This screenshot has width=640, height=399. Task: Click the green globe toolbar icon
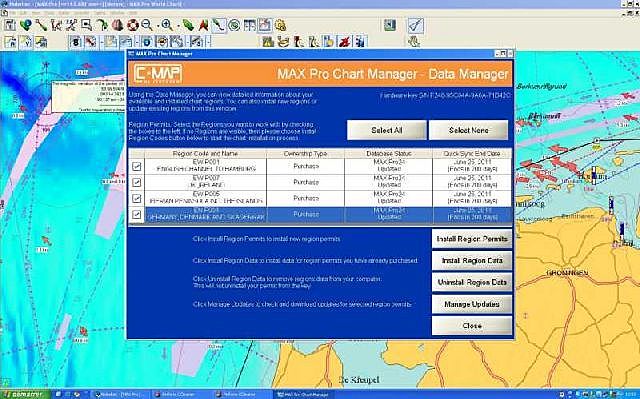[x=25, y=25]
